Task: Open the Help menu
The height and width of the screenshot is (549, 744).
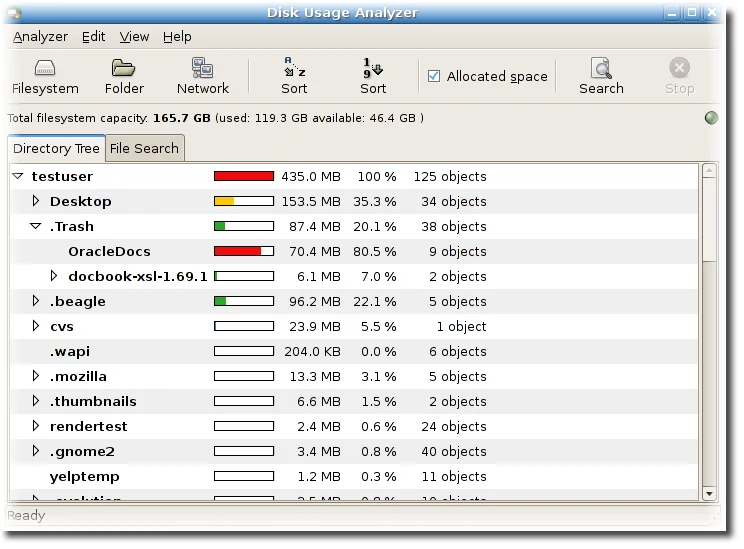Action: (177, 37)
